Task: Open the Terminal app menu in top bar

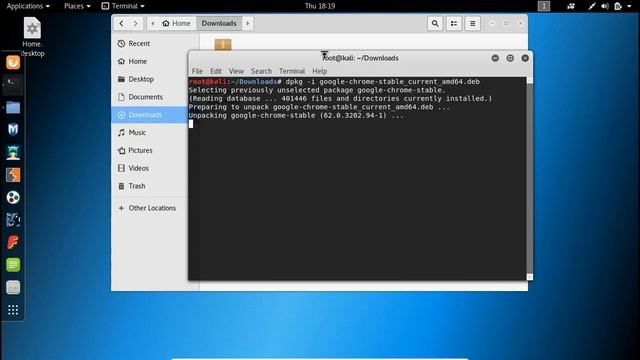Action: pyautogui.click(x=123, y=6)
